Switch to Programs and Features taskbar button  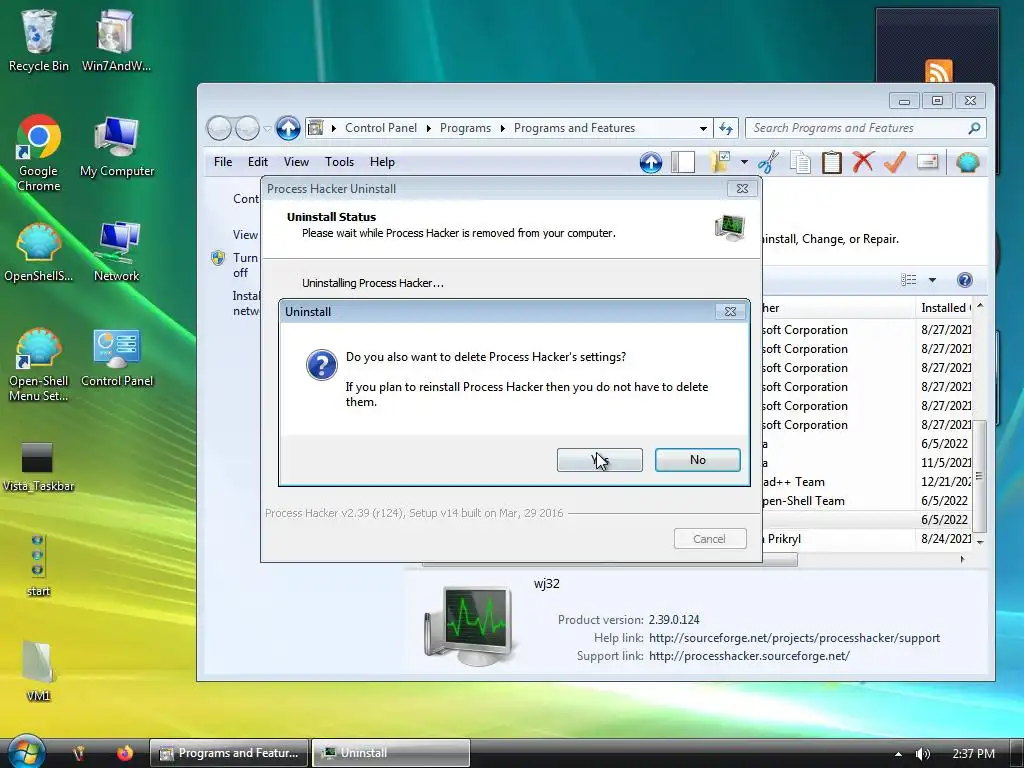[229, 753]
